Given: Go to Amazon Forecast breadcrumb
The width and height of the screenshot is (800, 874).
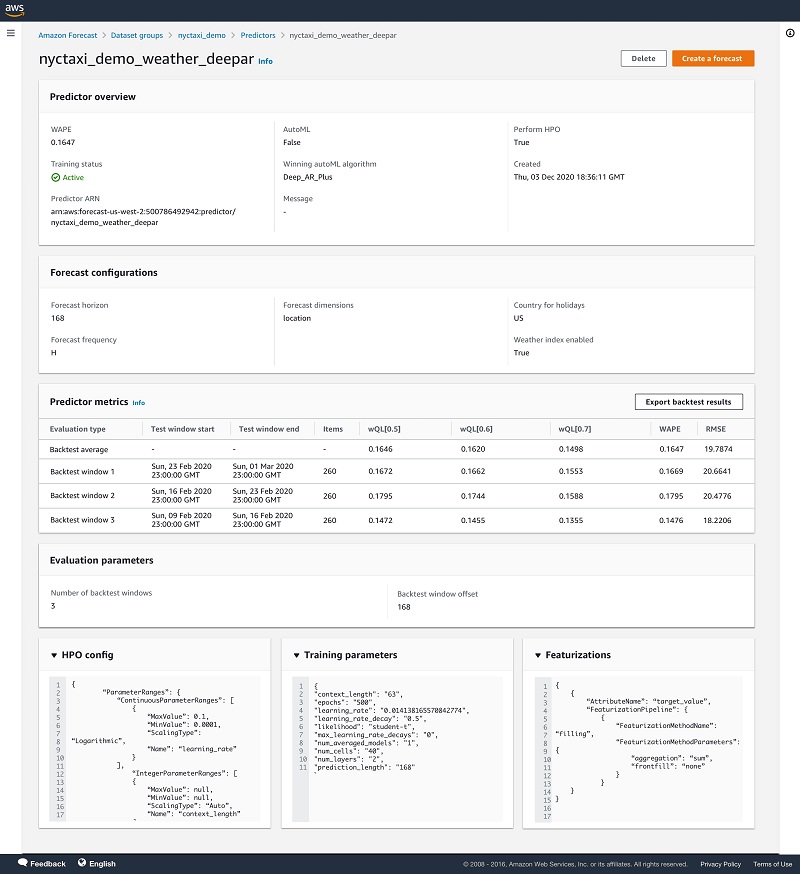Looking at the screenshot, I should (x=67, y=35).
